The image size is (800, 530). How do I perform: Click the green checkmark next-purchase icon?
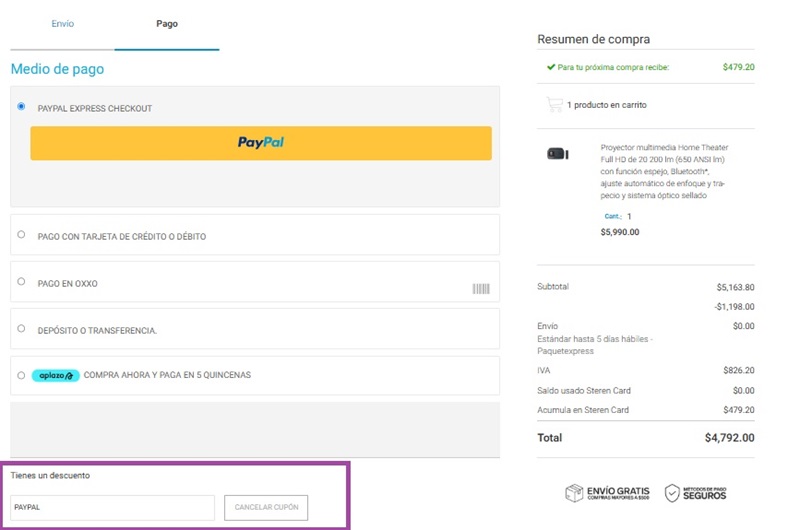click(551, 67)
